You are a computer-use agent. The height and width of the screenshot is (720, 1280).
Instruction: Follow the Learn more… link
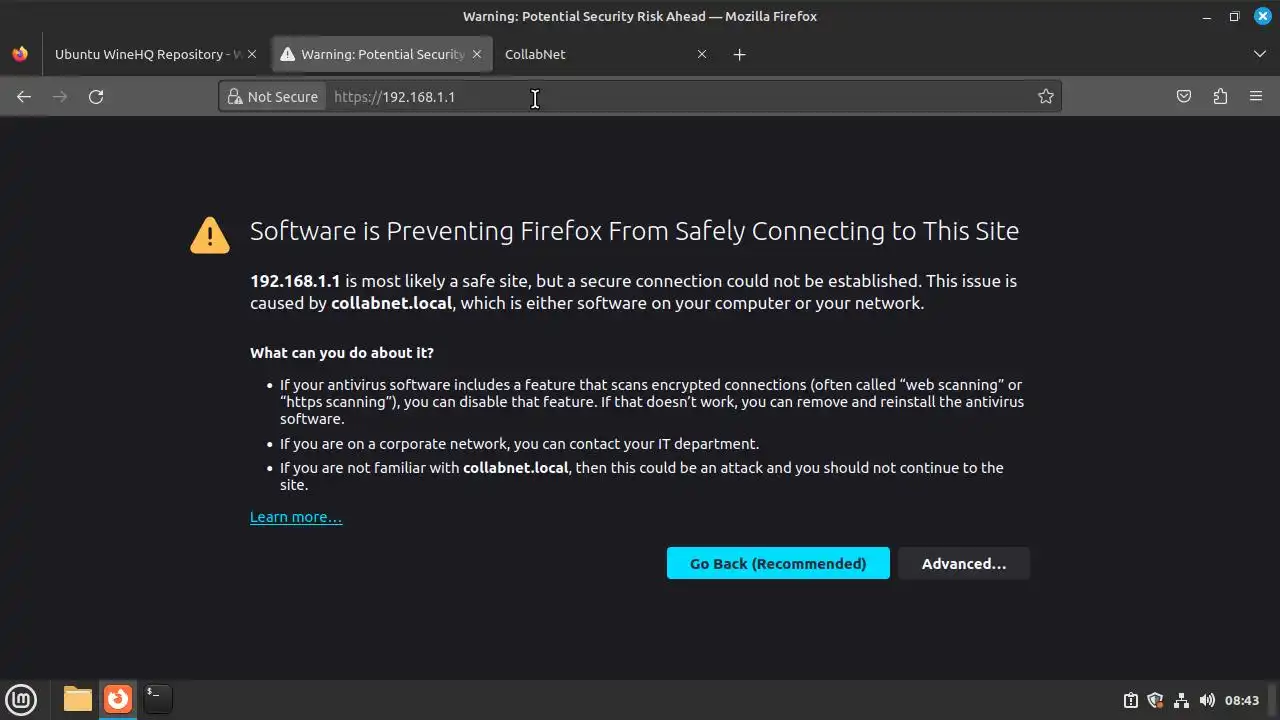pyautogui.click(x=296, y=517)
